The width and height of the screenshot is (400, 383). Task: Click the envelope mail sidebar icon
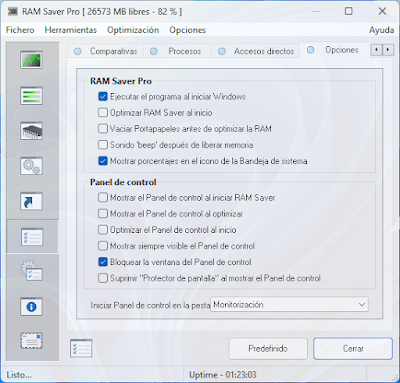[x=31, y=341]
